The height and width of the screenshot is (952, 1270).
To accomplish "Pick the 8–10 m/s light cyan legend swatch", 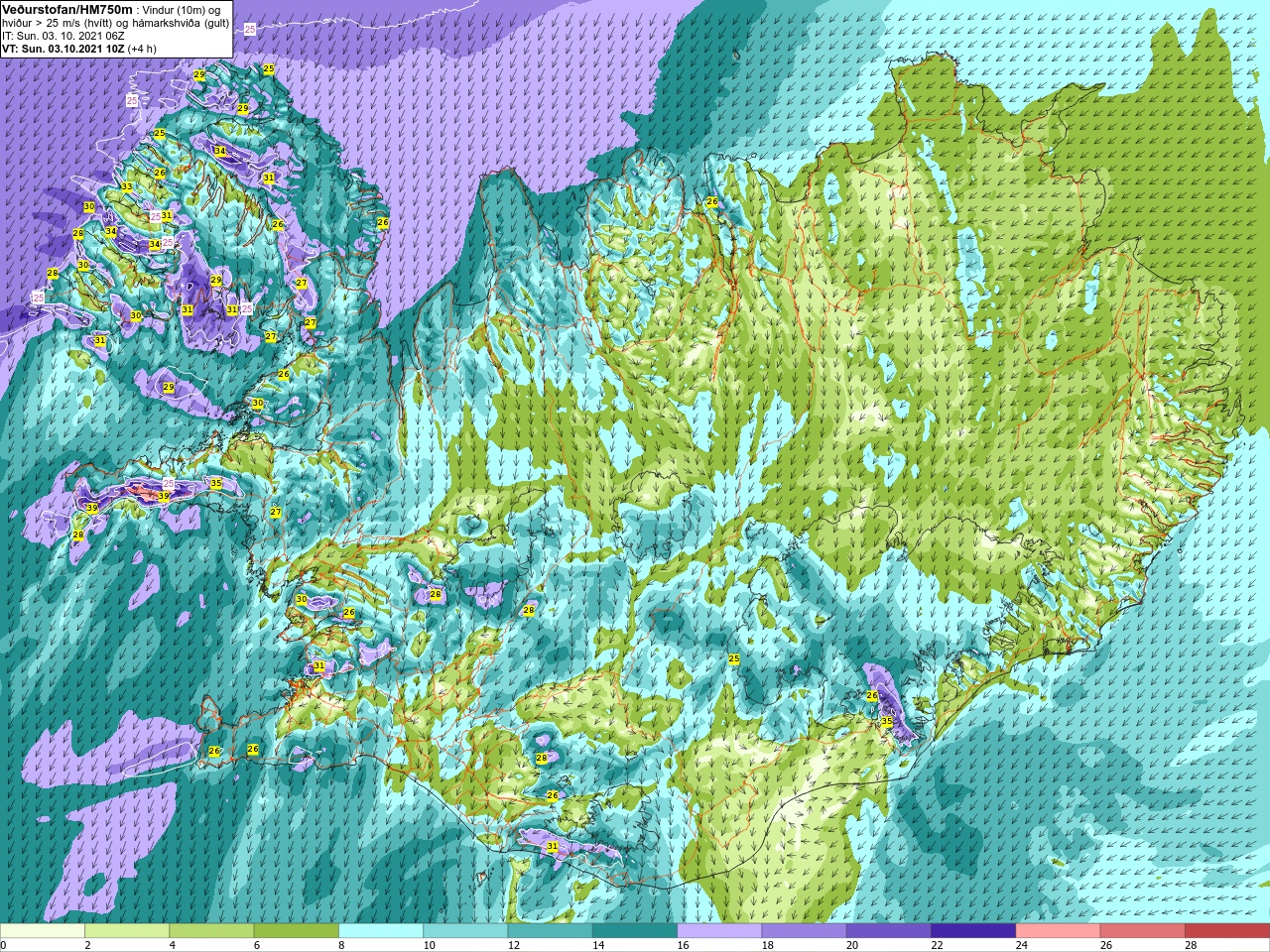I will tap(381, 931).
